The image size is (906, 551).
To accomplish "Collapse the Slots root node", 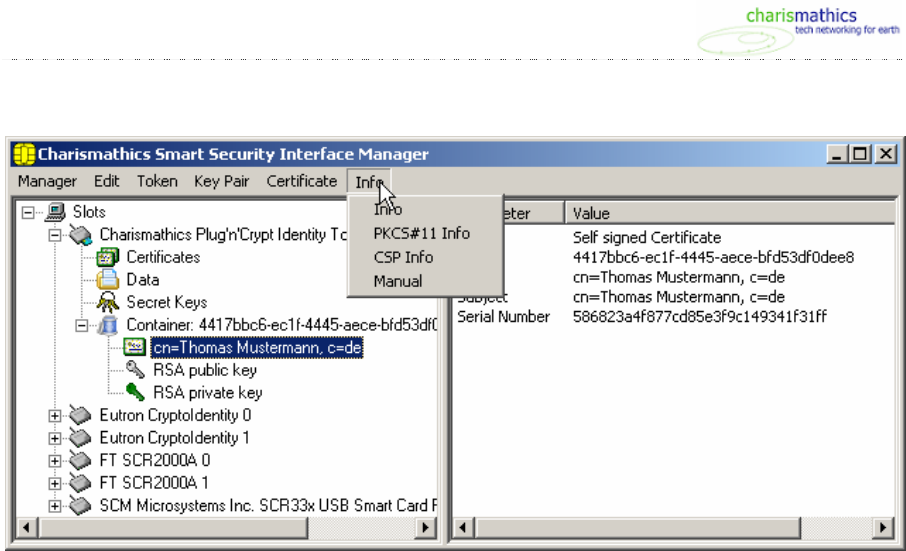I will (x=28, y=213).
